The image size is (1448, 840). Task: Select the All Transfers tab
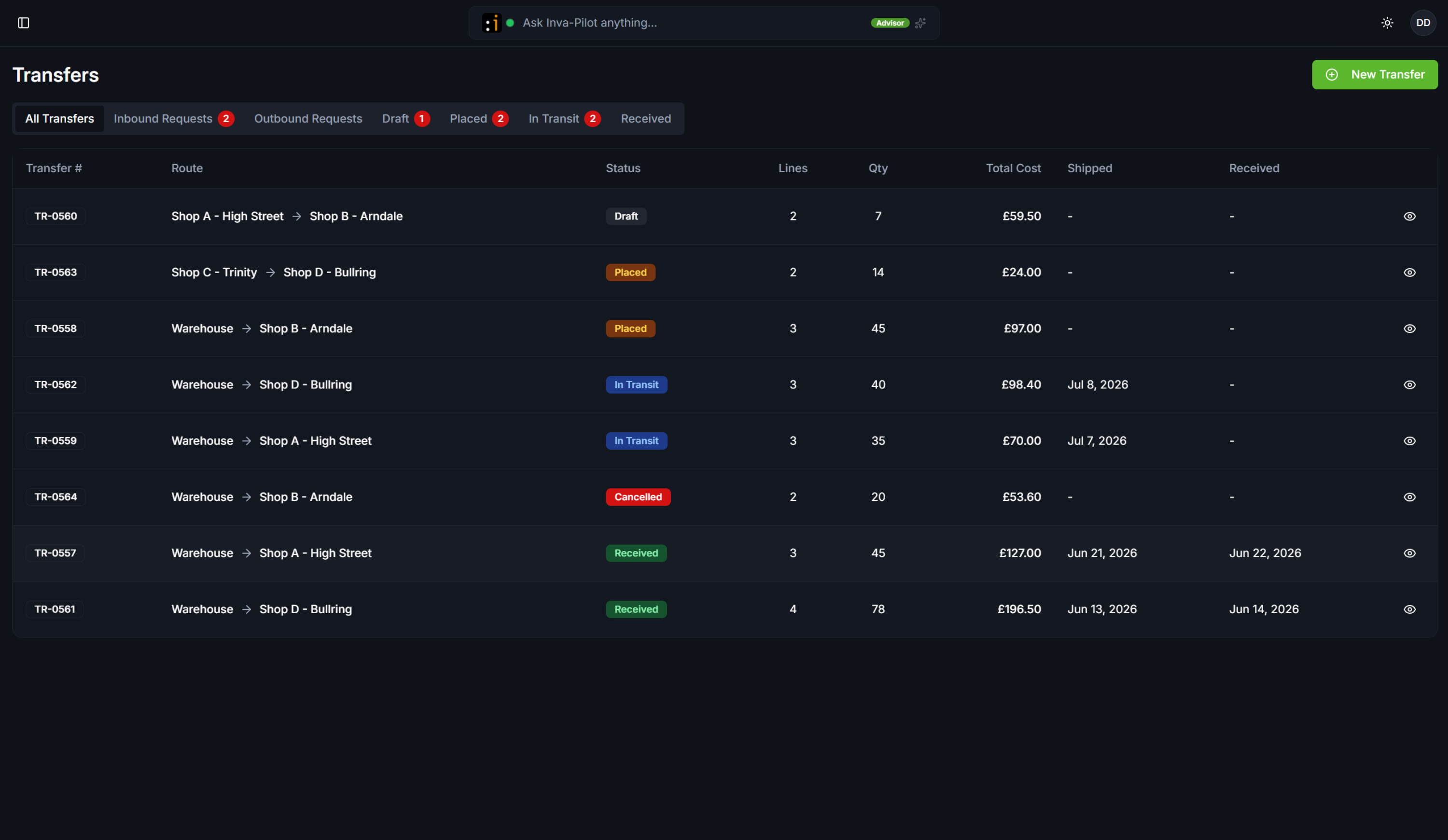point(59,118)
